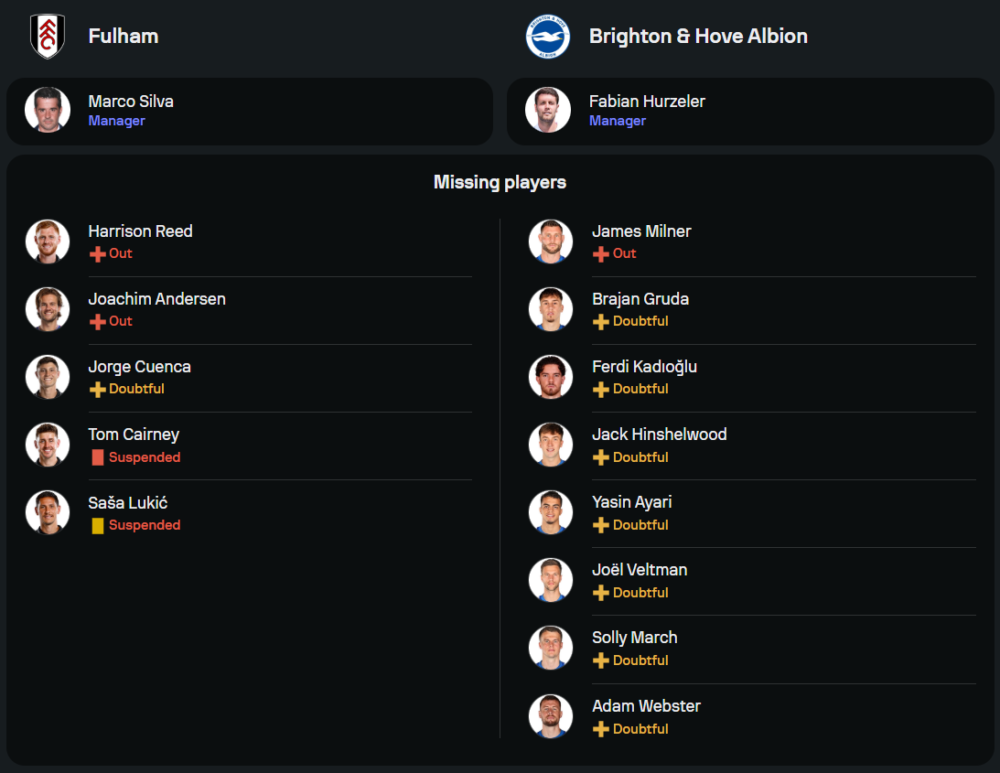The image size is (1000, 773).
Task: Open the Fulham team name link
Action: (123, 36)
